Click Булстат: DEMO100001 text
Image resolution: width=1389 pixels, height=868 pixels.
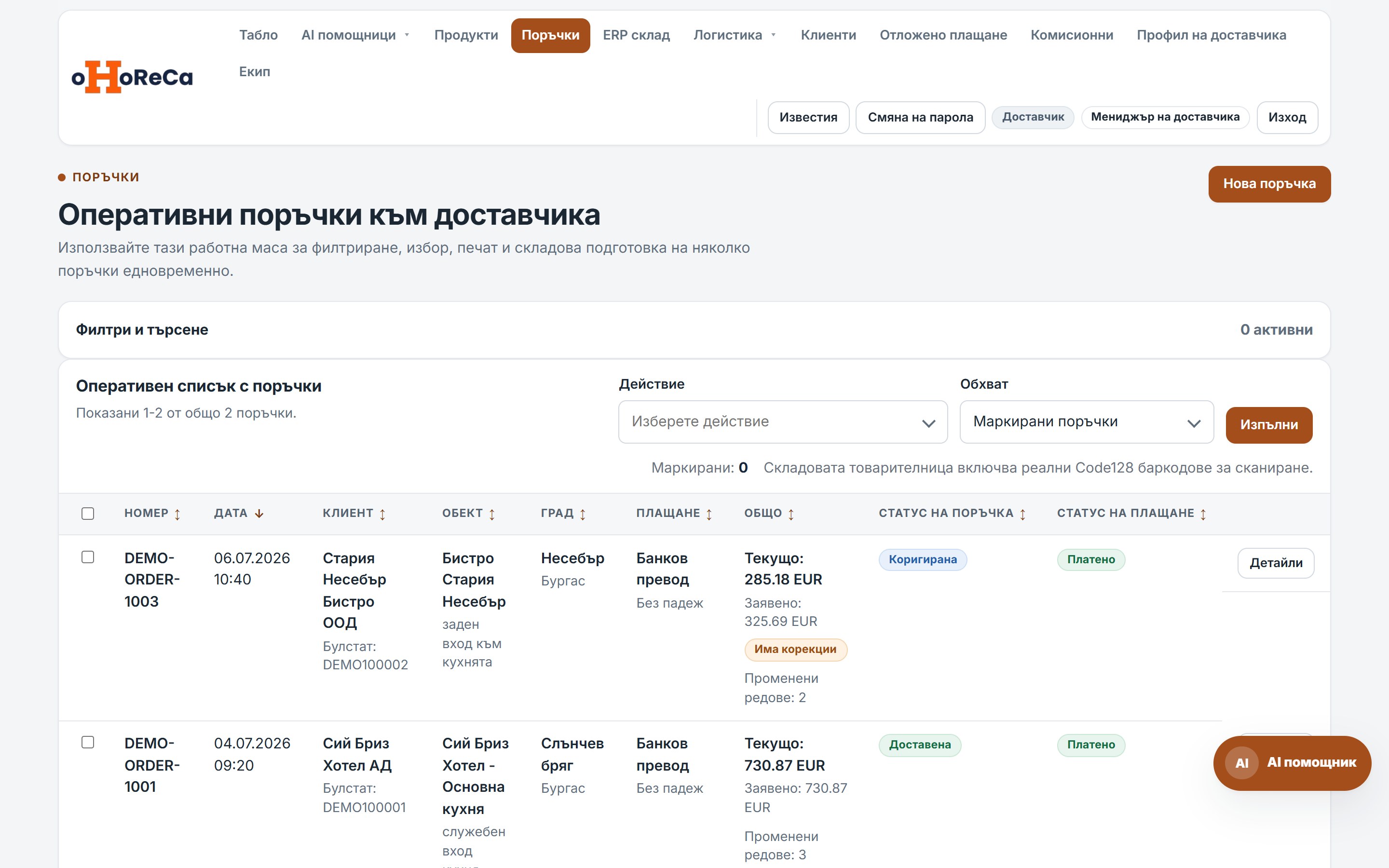[x=364, y=798]
